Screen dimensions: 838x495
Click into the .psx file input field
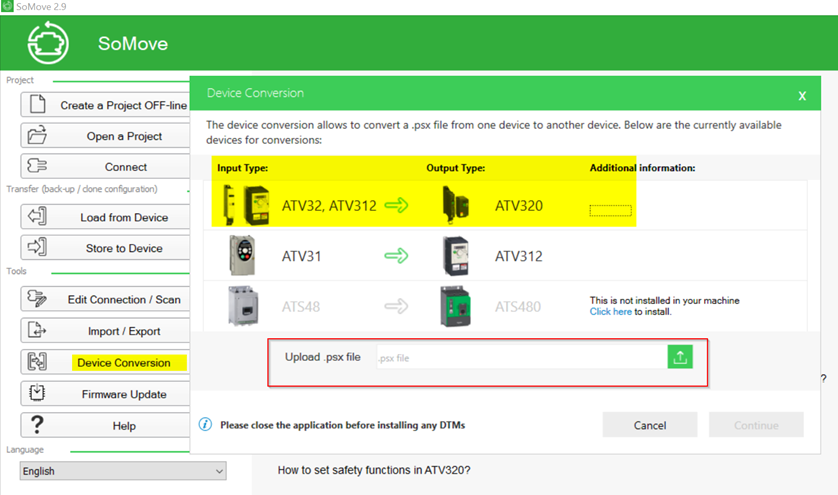(522, 357)
